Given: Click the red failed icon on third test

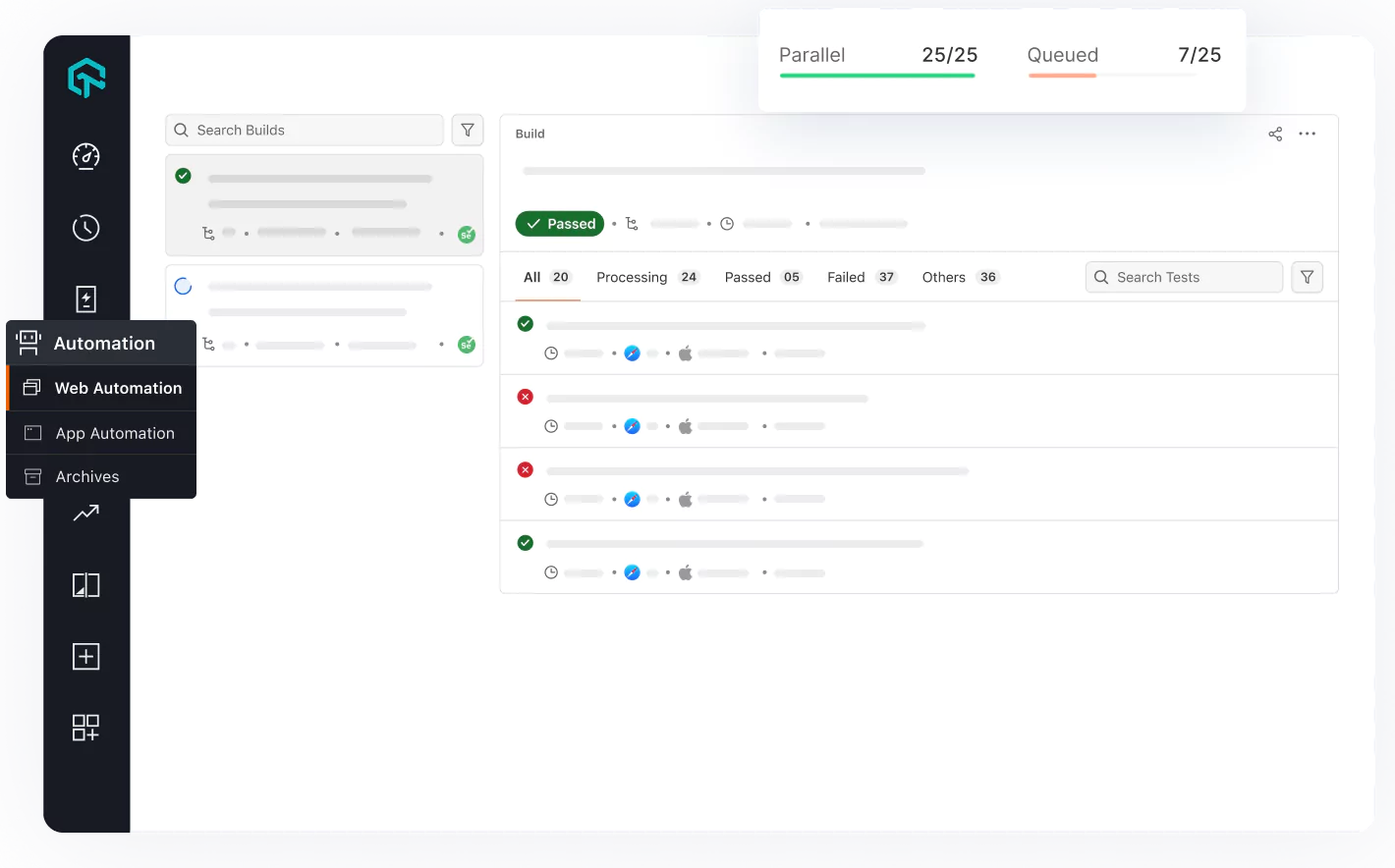Looking at the screenshot, I should pos(526,469).
